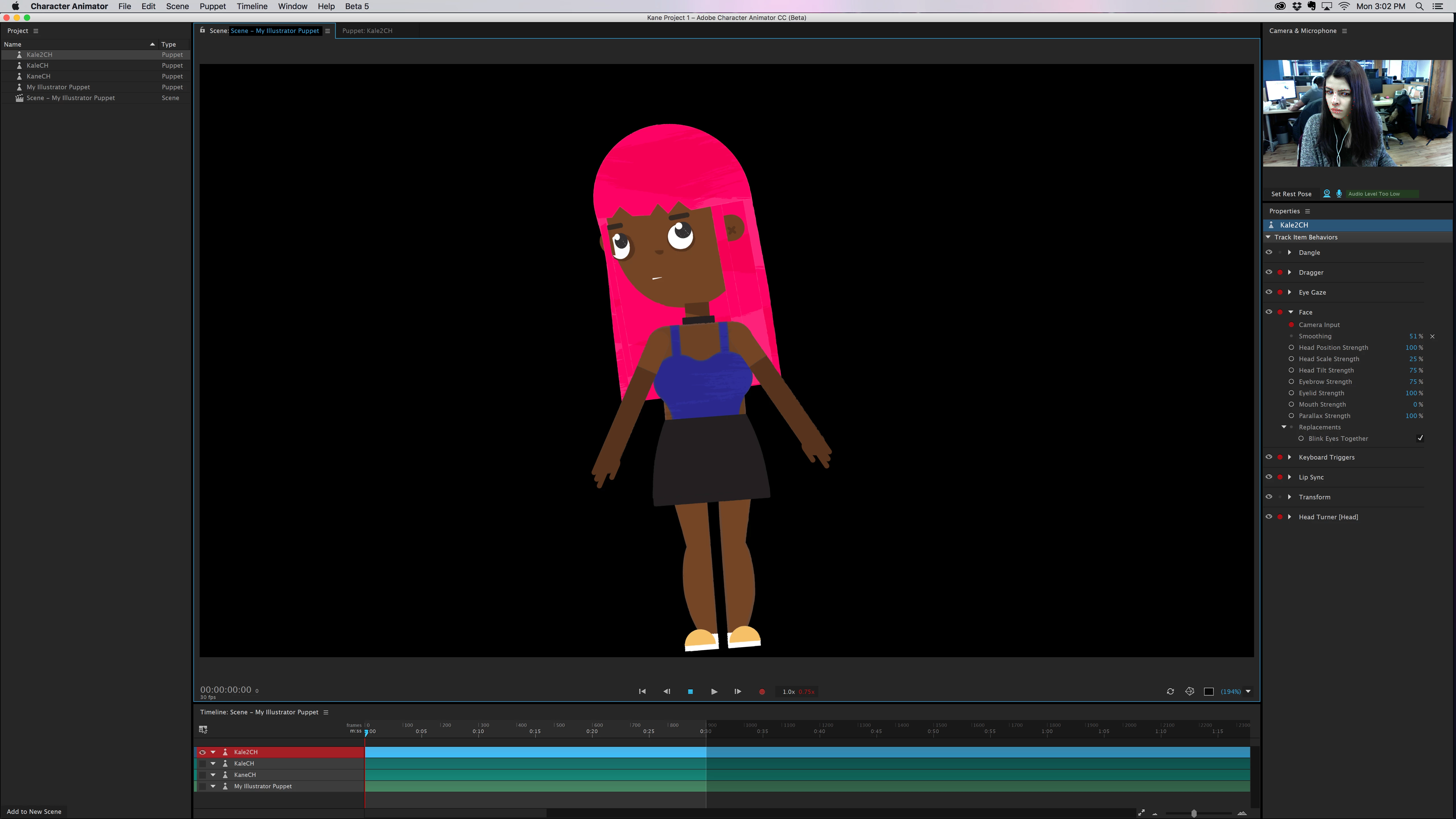The height and width of the screenshot is (819, 1456).
Task: Click Set Rest Pose button
Action: 1291,194
